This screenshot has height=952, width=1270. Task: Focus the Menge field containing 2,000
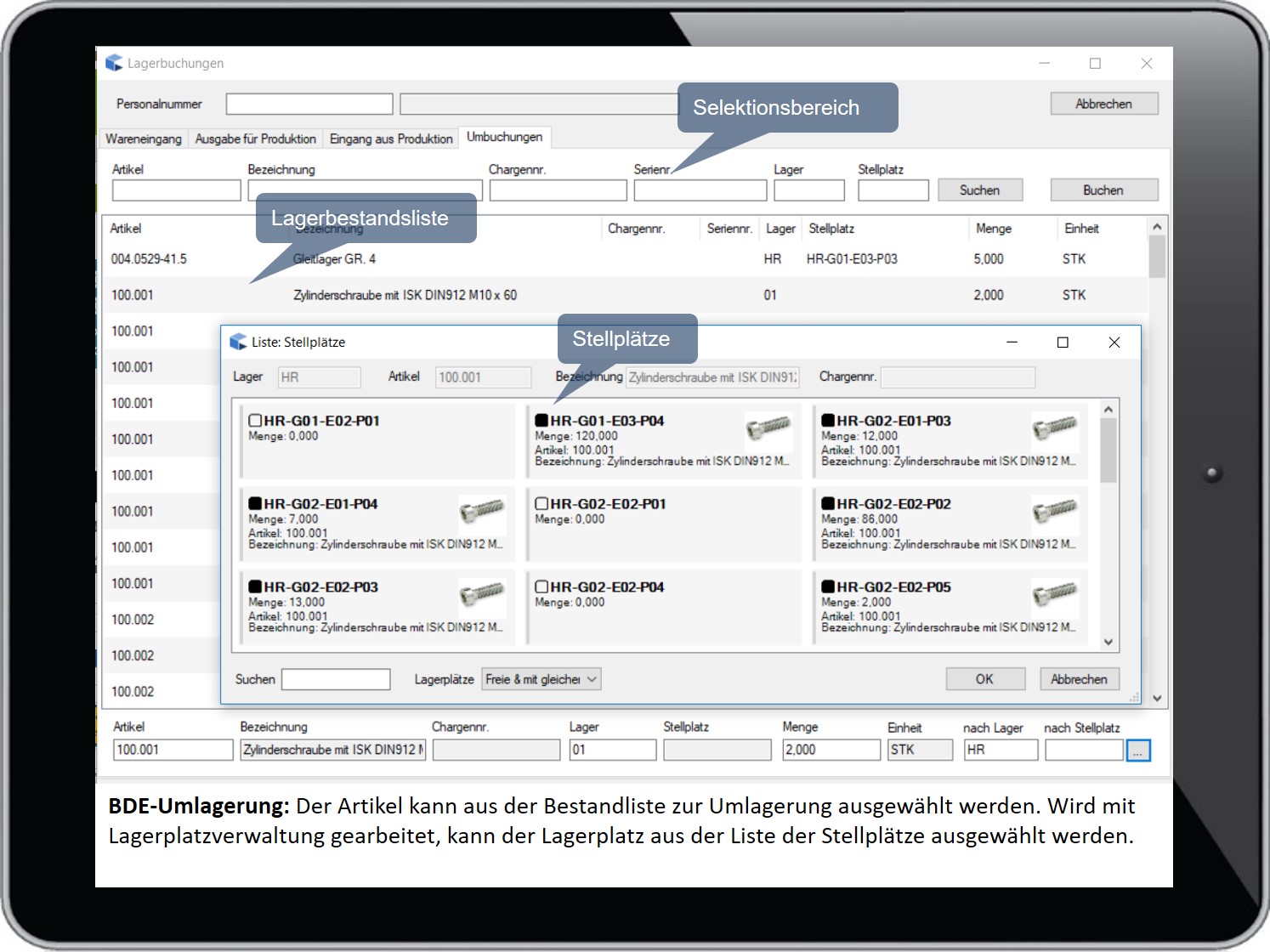(831, 750)
